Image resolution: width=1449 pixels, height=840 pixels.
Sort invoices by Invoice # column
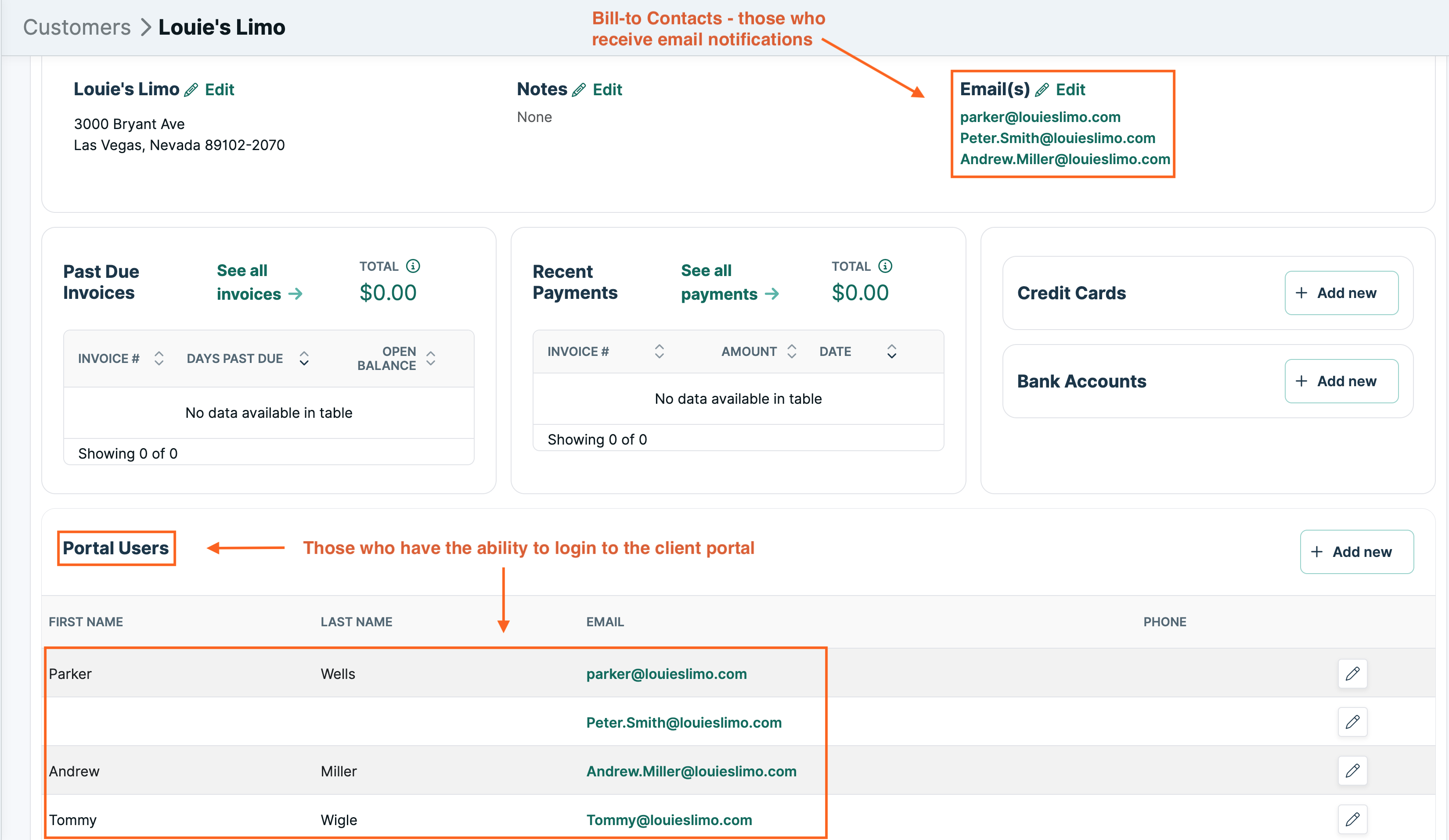pyautogui.click(x=159, y=358)
